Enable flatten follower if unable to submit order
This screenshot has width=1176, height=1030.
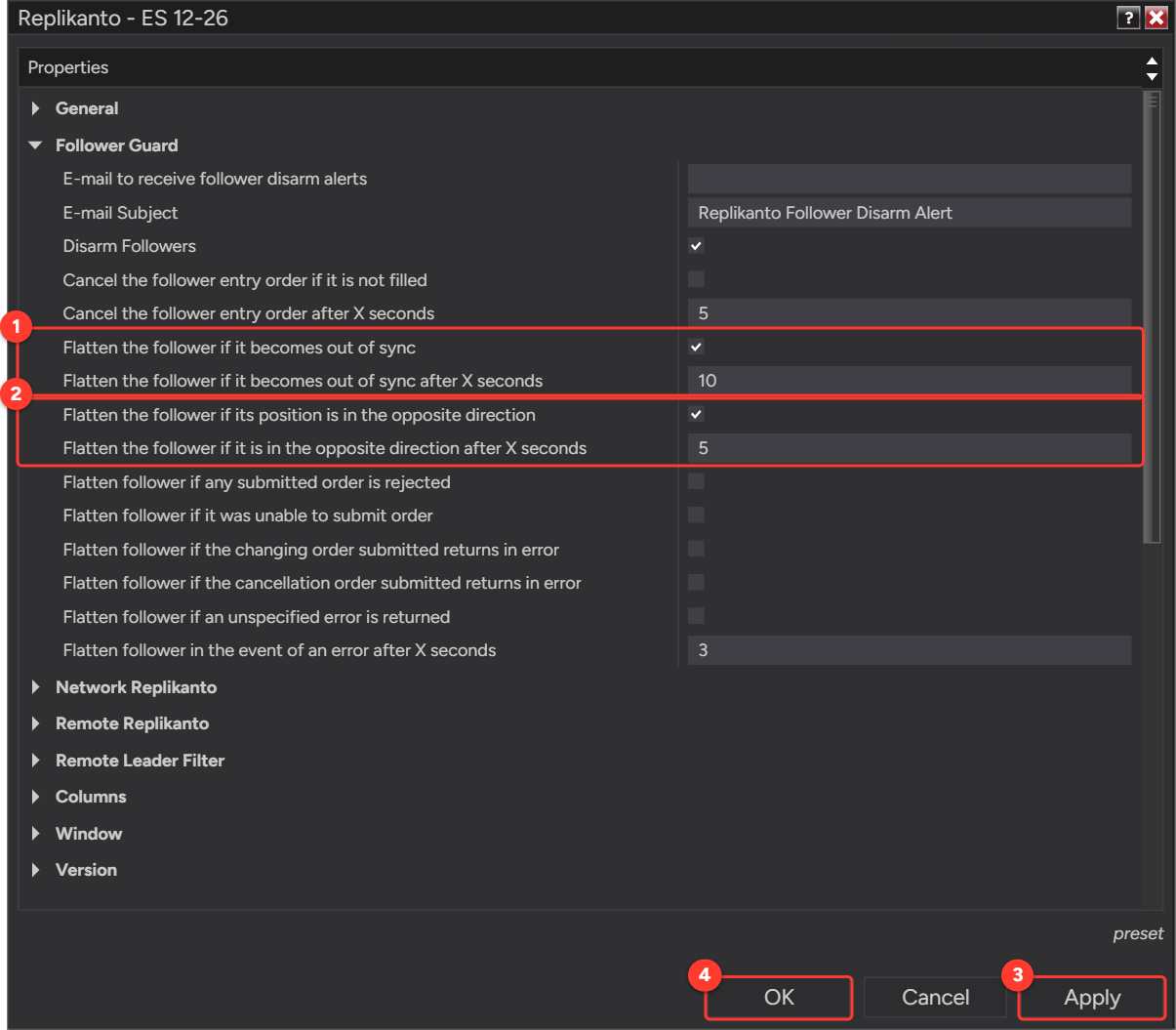click(696, 515)
